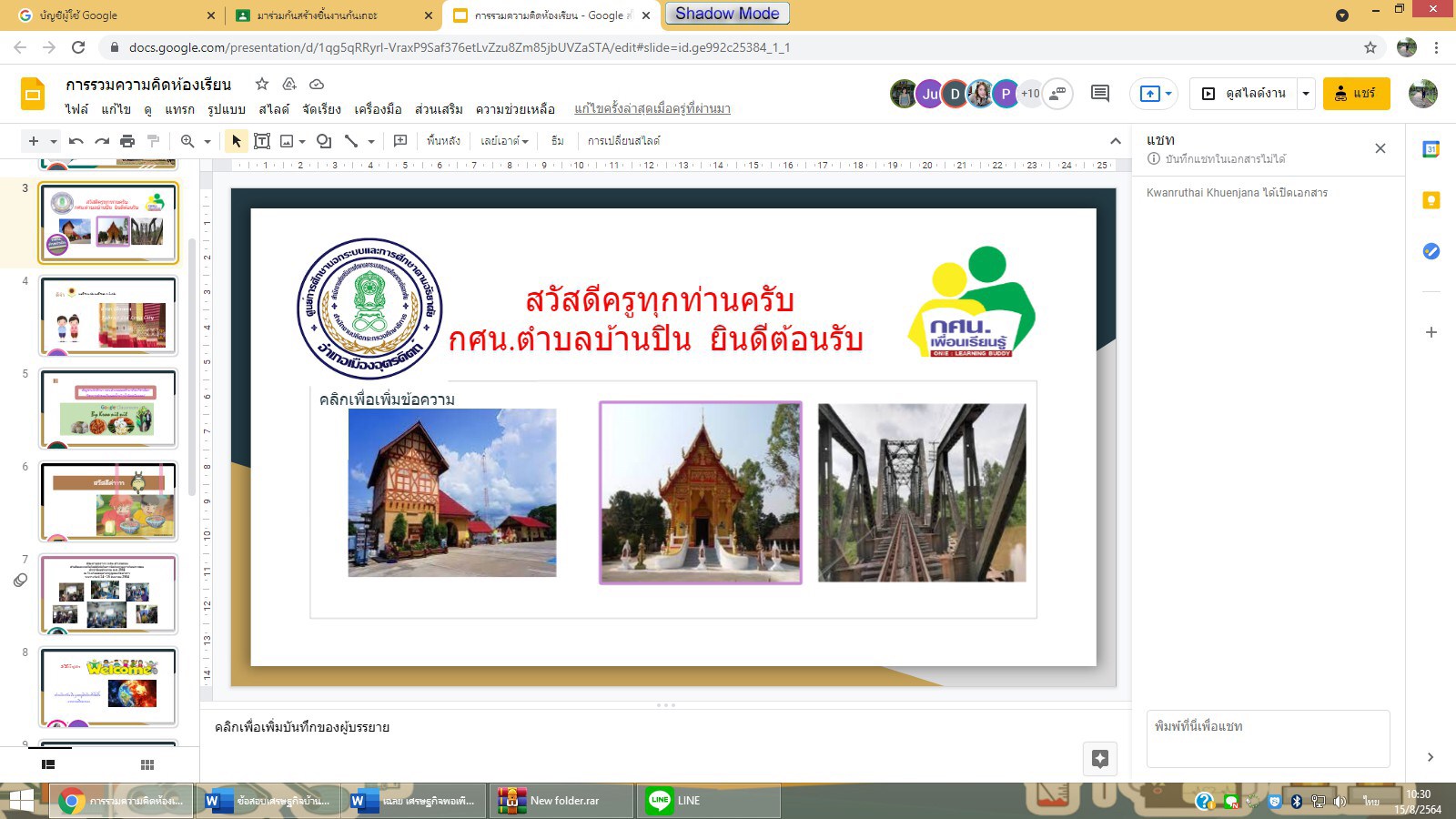Switch to filmstrip view
The width and height of the screenshot is (1456, 819).
click(48, 765)
